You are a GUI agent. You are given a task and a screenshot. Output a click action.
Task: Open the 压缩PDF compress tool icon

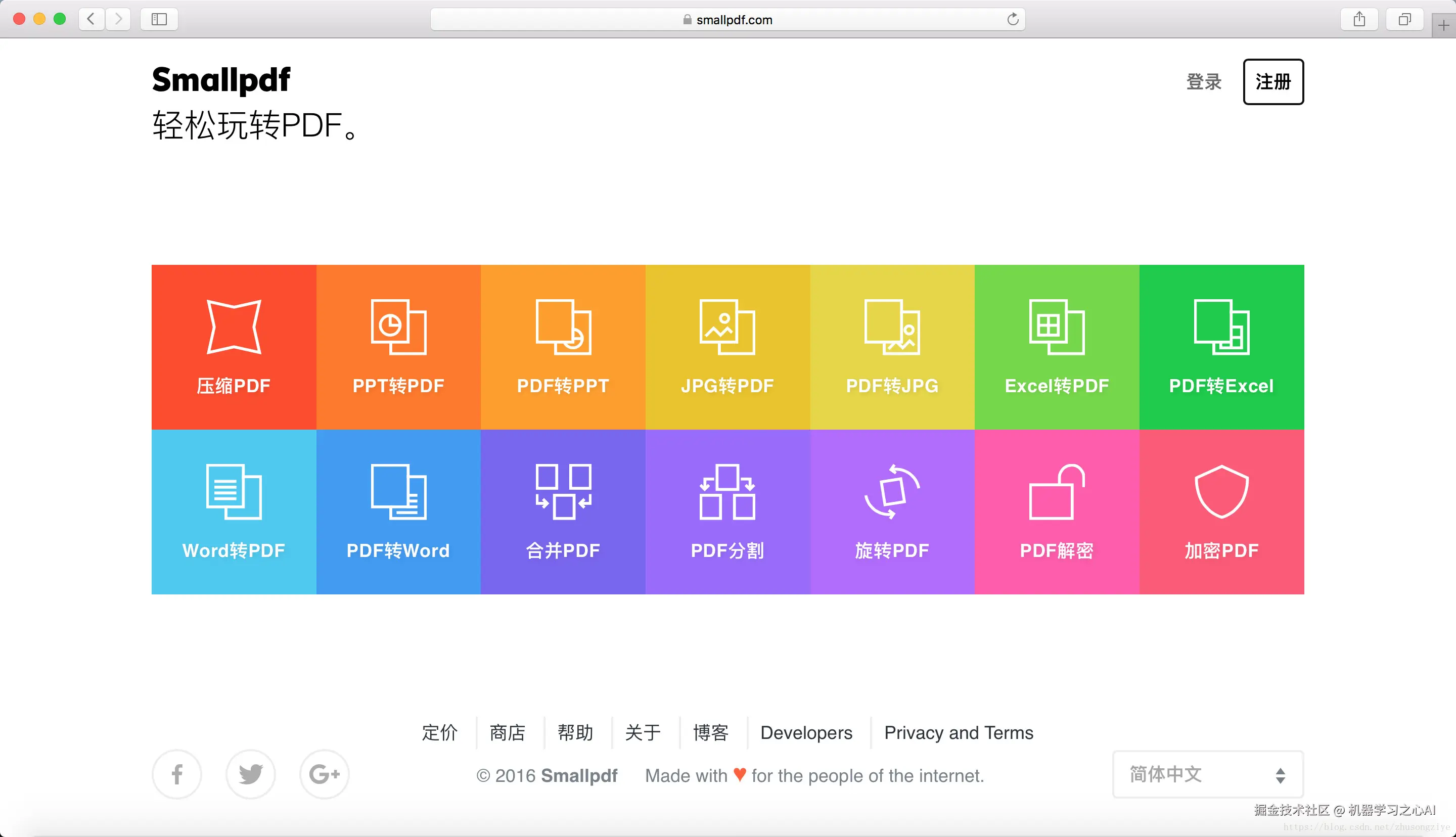234,327
